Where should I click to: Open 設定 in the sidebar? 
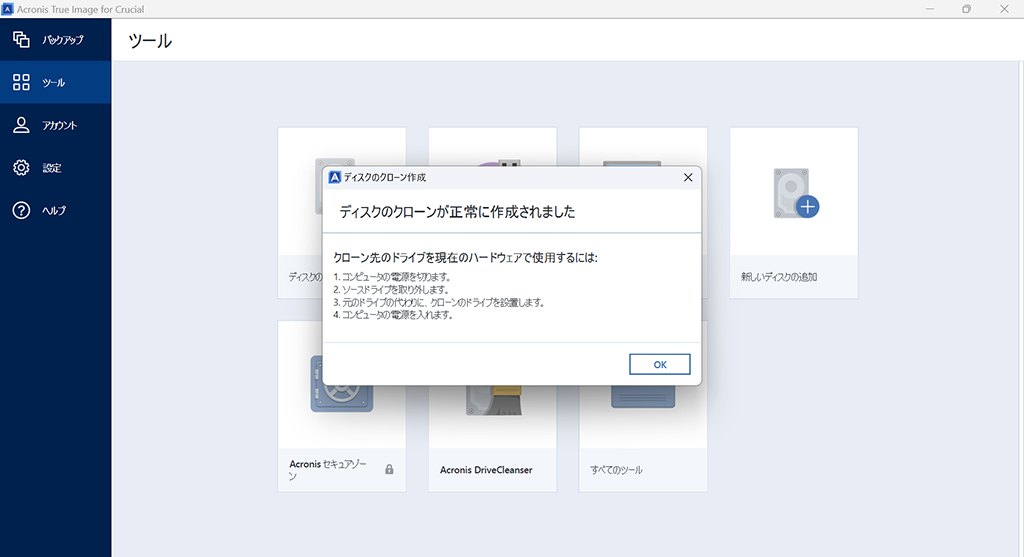[56, 168]
